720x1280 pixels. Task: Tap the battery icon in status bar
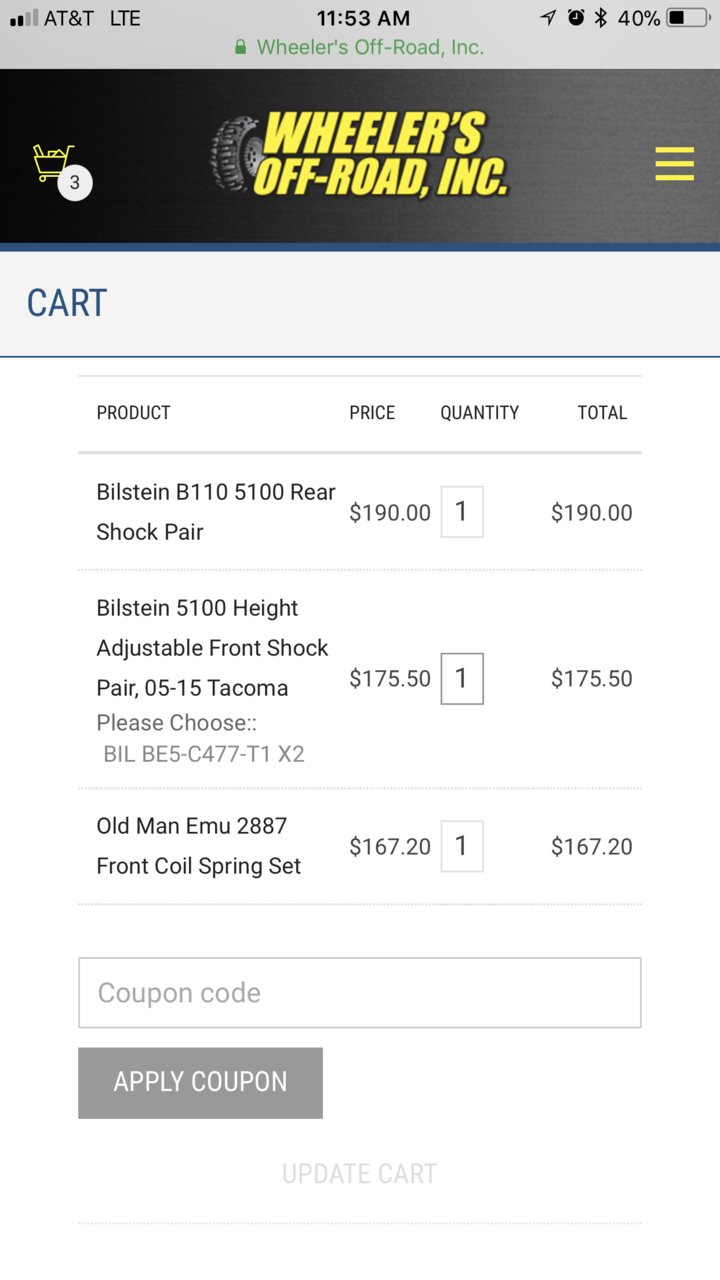click(688, 18)
